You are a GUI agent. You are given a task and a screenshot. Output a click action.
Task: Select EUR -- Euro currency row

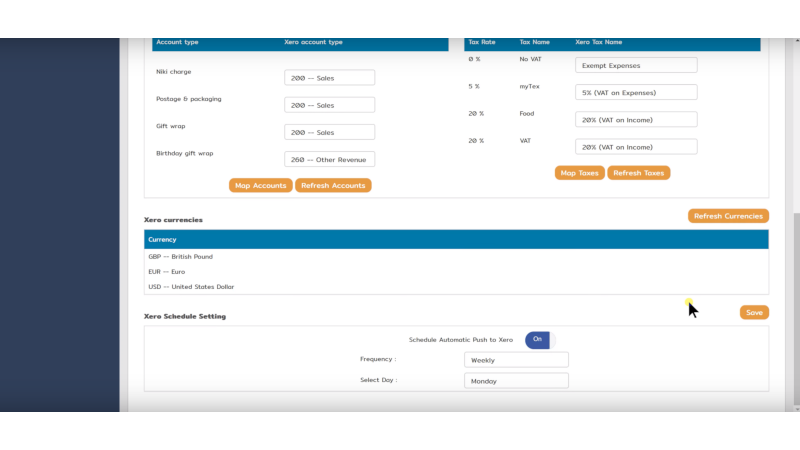[x=456, y=271]
